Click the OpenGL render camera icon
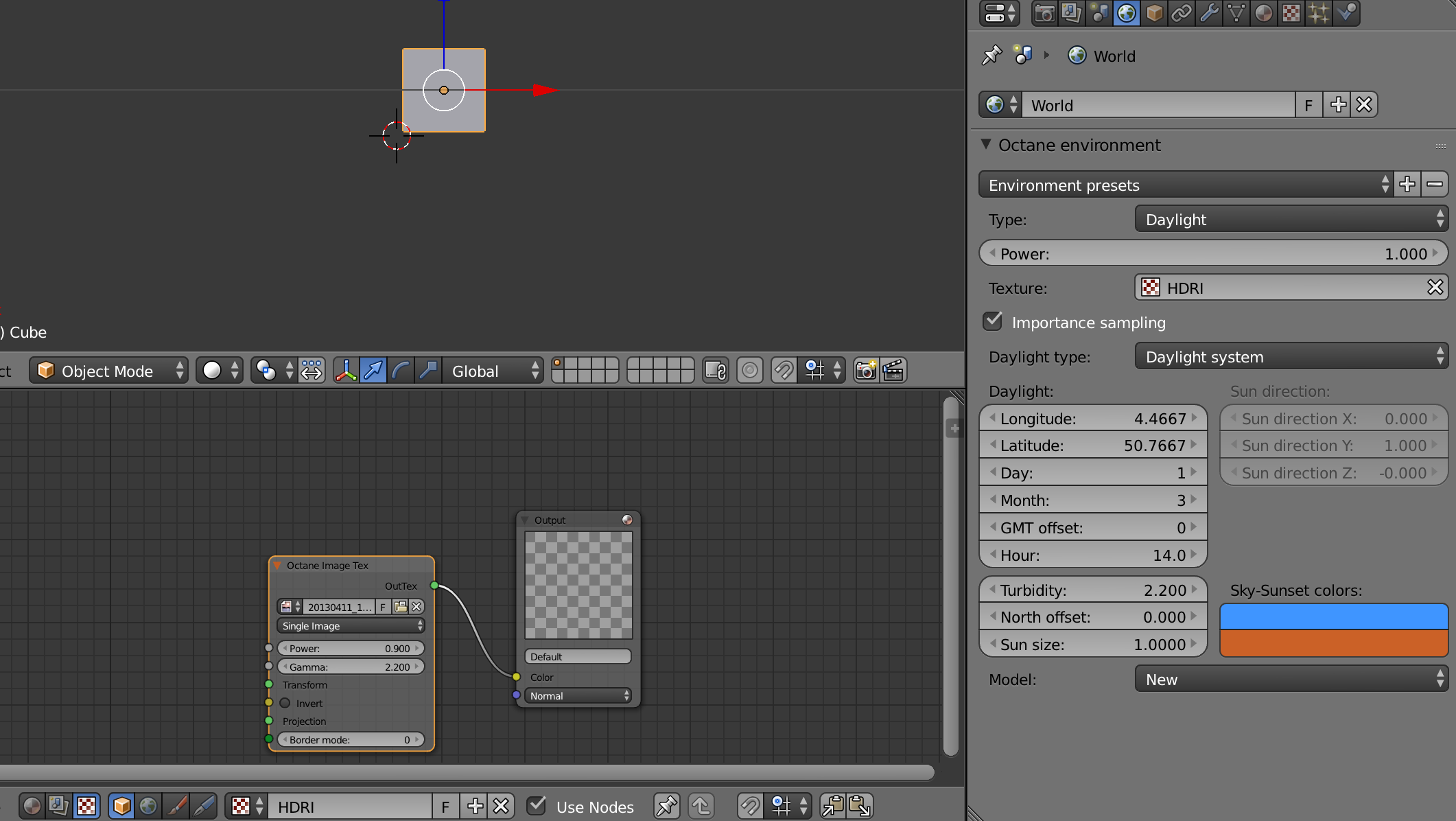The height and width of the screenshot is (821, 1456). (866, 371)
